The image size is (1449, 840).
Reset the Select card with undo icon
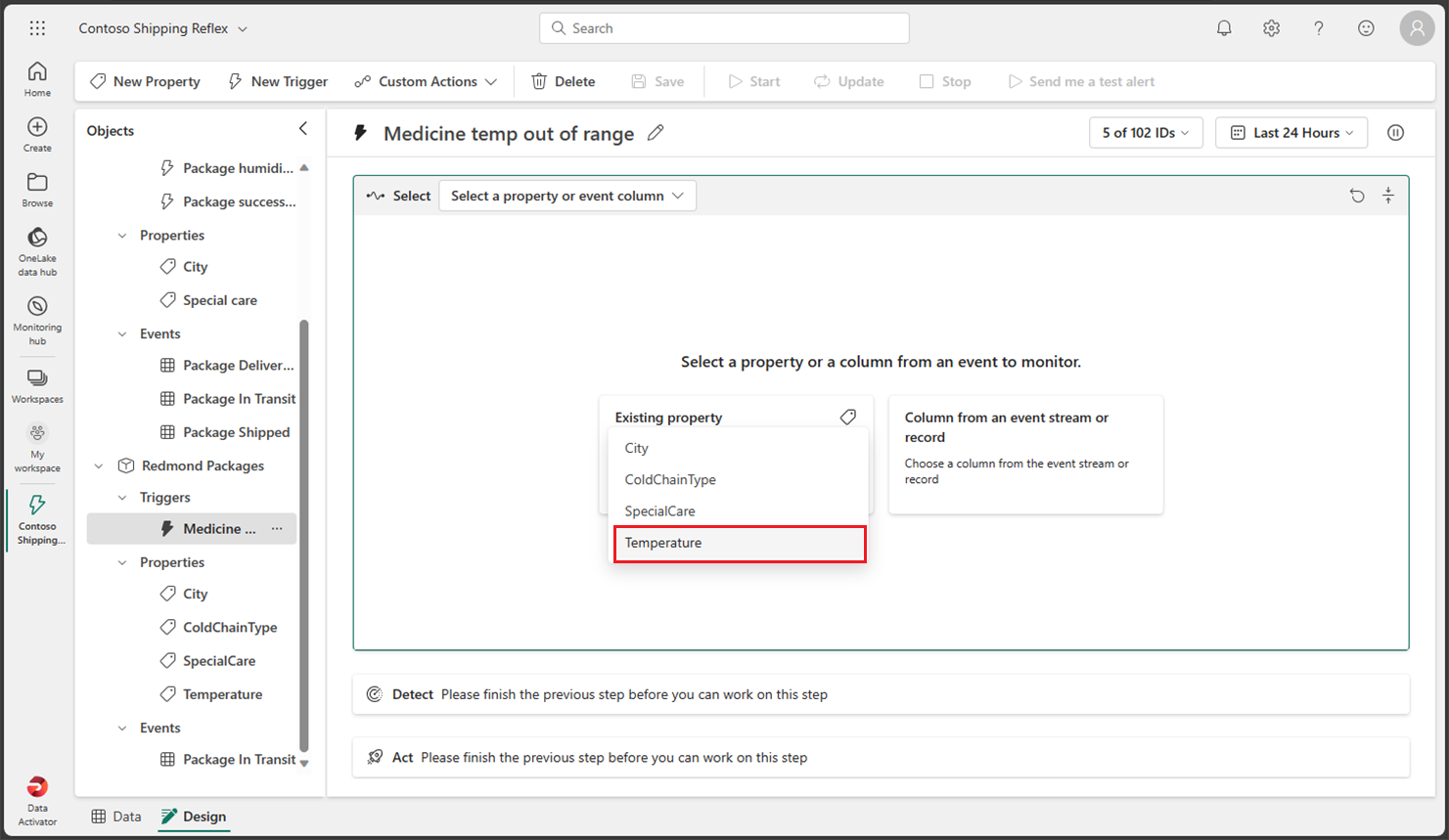pyautogui.click(x=1357, y=196)
